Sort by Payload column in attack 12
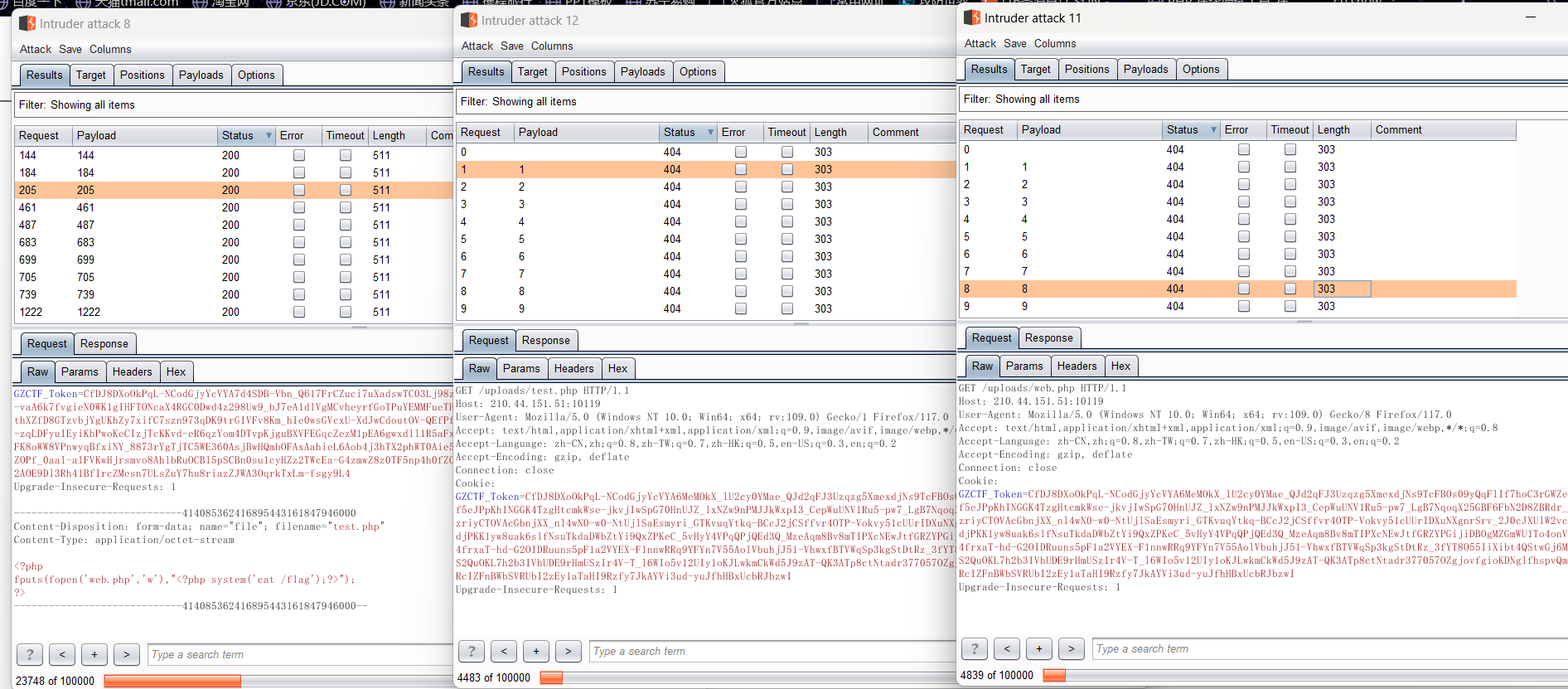 pos(586,132)
